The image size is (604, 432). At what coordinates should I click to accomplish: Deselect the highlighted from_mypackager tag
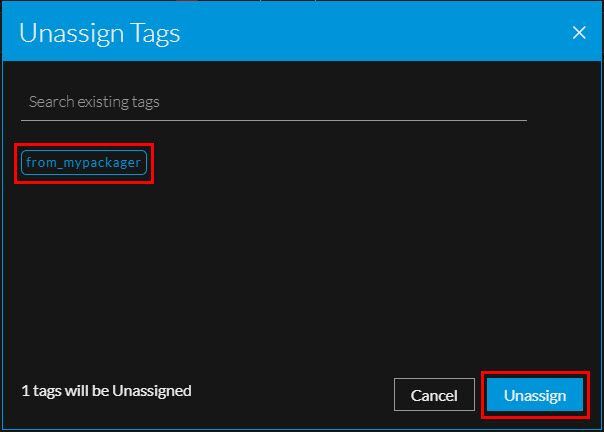[84, 162]
